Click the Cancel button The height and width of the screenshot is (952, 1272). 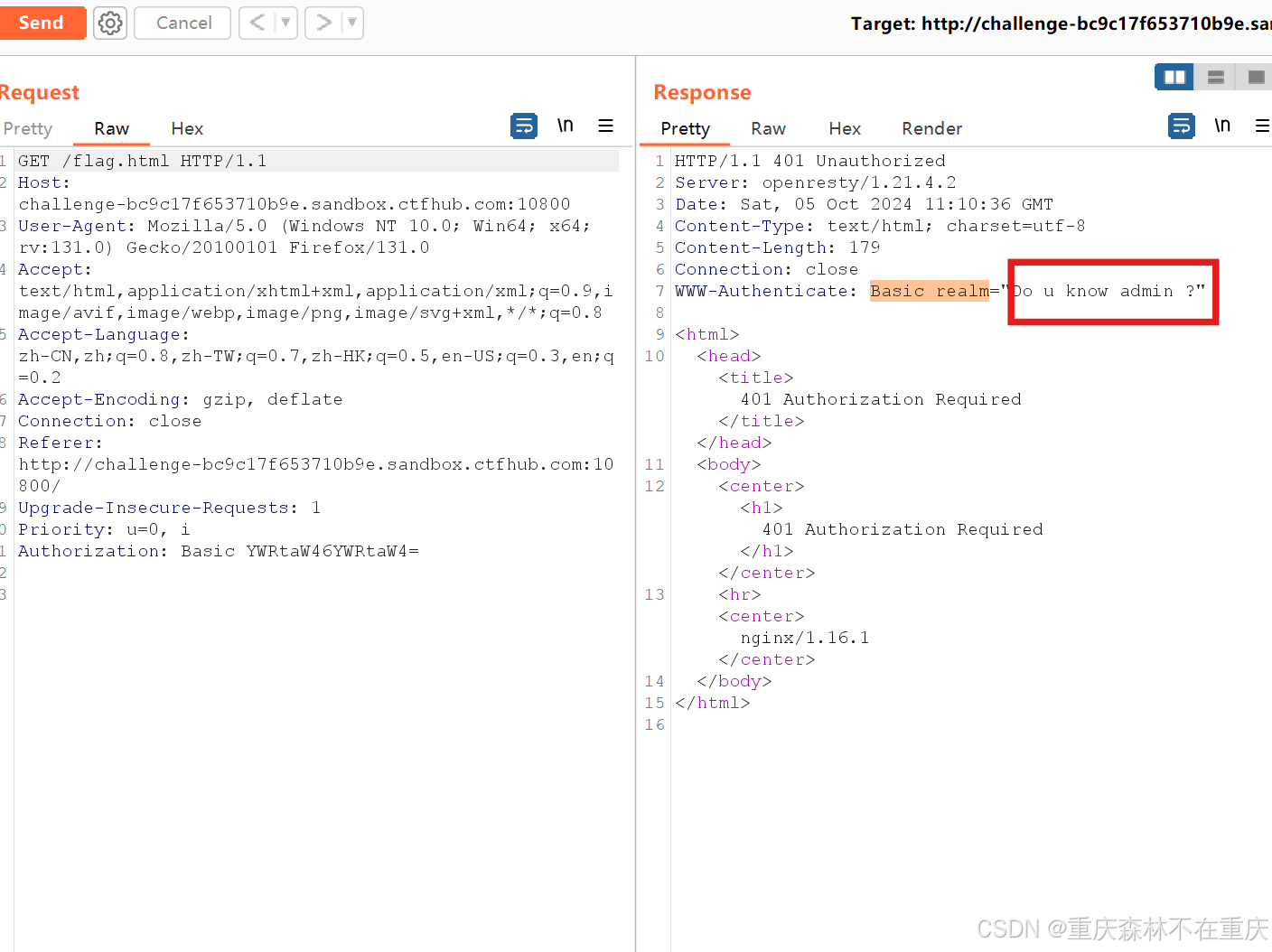coord(183,23)
